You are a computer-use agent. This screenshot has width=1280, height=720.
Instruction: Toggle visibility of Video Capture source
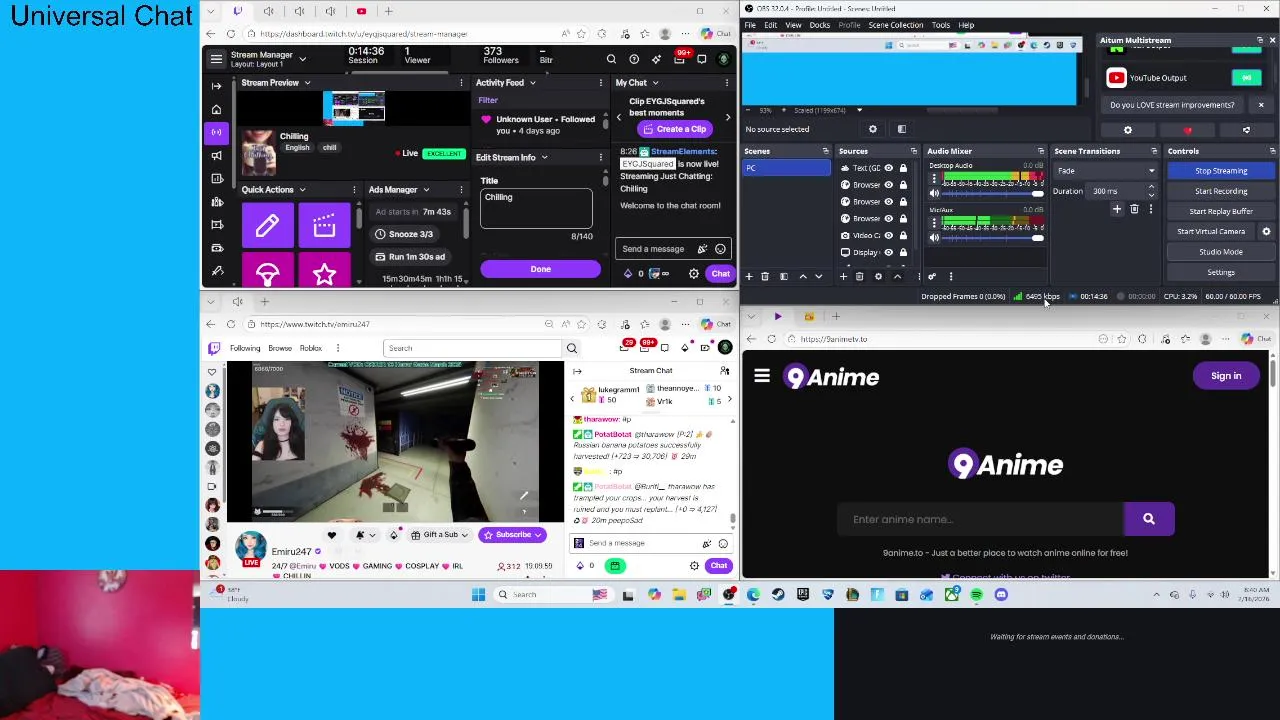(x=888, y=235)
